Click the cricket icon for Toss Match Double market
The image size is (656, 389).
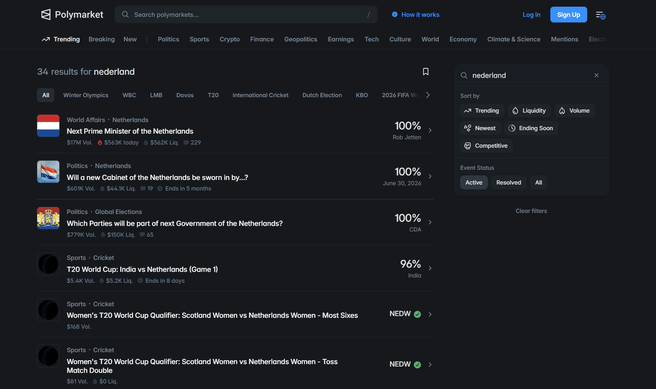click(48, 356)
